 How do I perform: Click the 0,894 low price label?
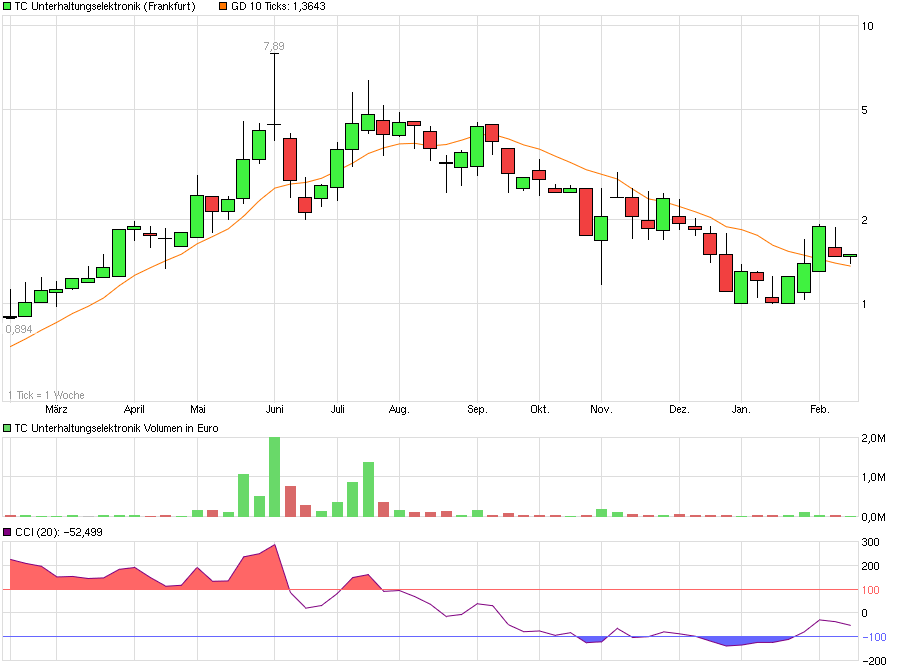click(x=19, y=330)
